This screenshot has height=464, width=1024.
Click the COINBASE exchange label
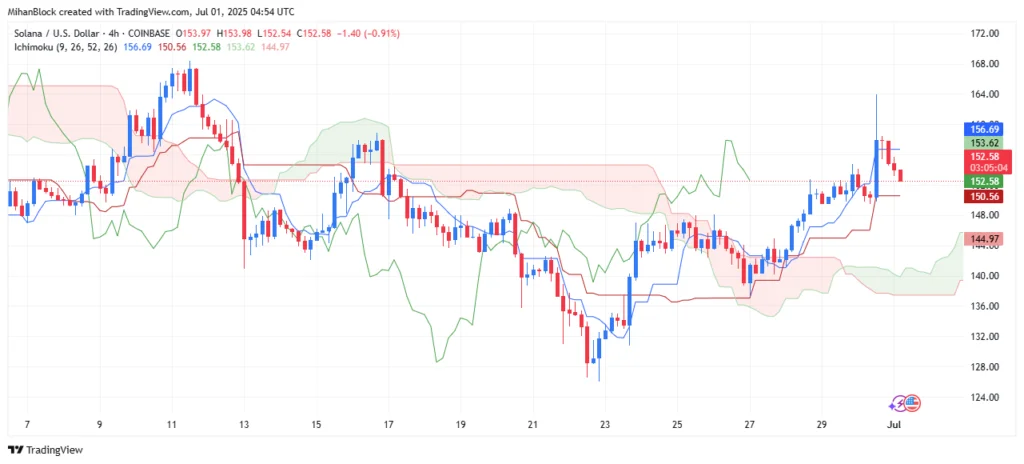[x=148, y=33]
